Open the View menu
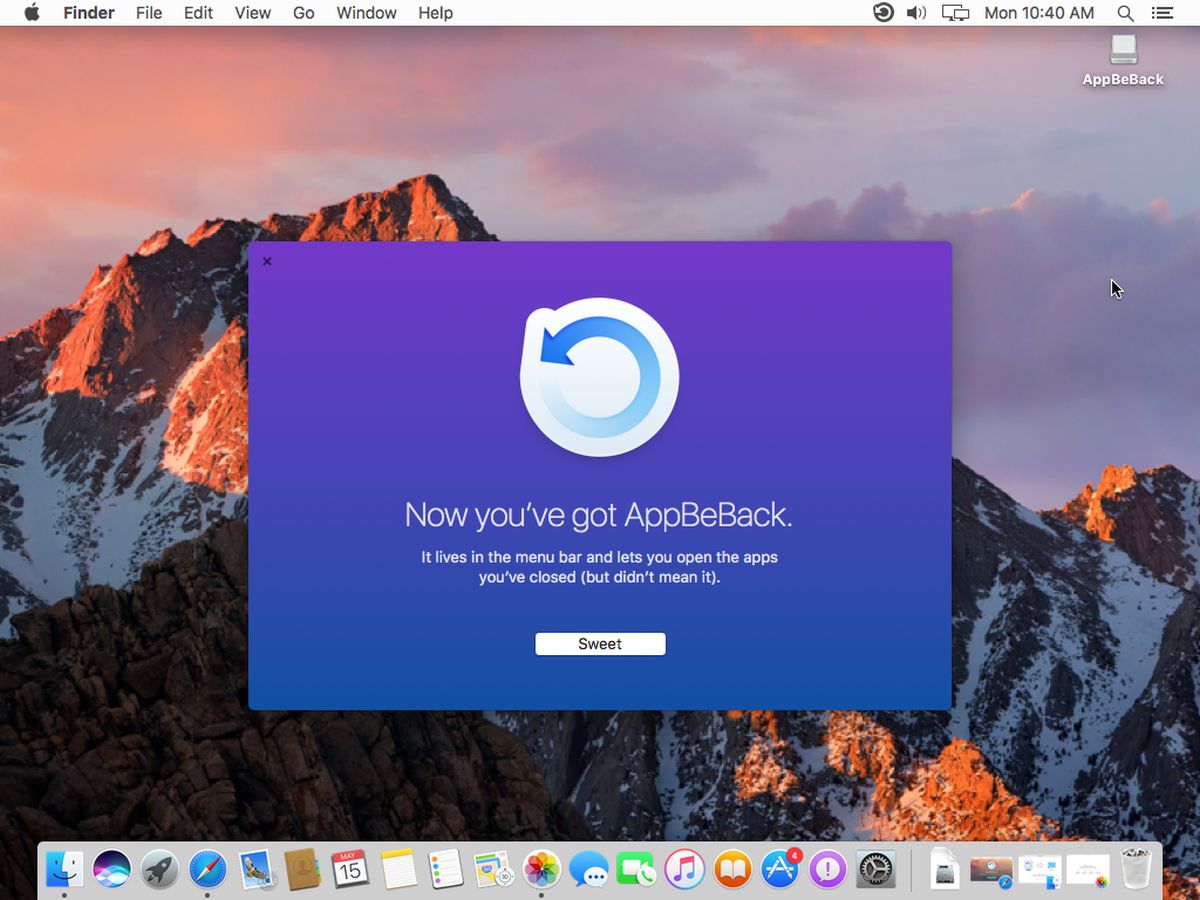The image size is (1200, 900). (253, 13)
